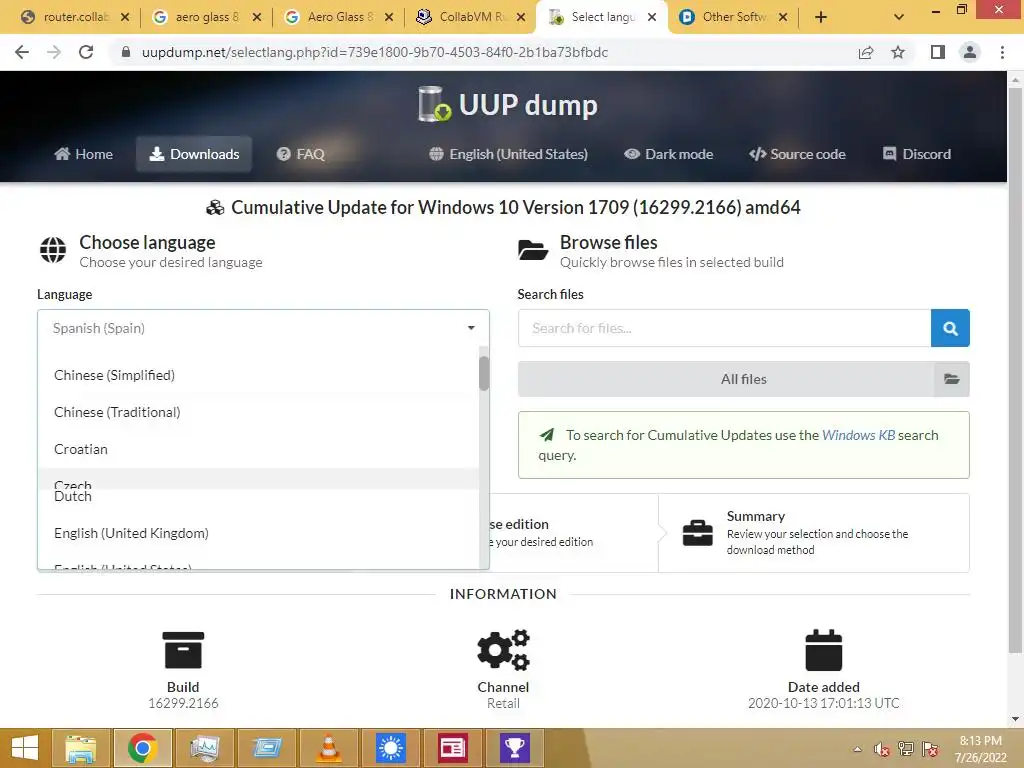1024x768 pixels.
Task: Open Discord link
Action: click(x=917, y=154)
